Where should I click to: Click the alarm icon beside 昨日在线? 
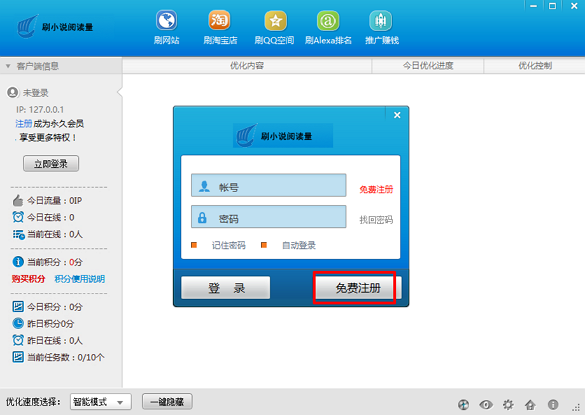tap(18, 340)
